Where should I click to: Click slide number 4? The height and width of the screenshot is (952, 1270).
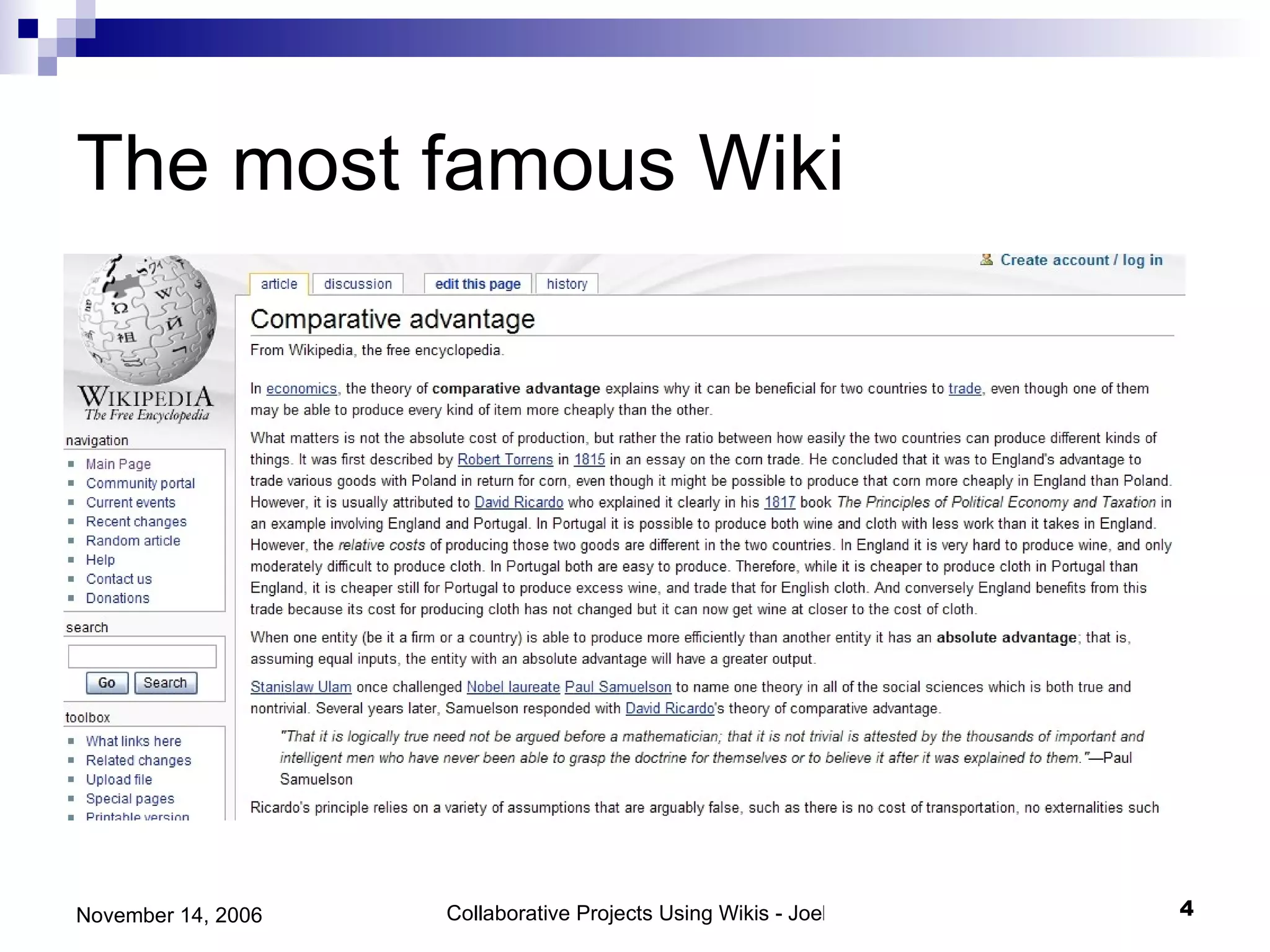pos(1186,909)
